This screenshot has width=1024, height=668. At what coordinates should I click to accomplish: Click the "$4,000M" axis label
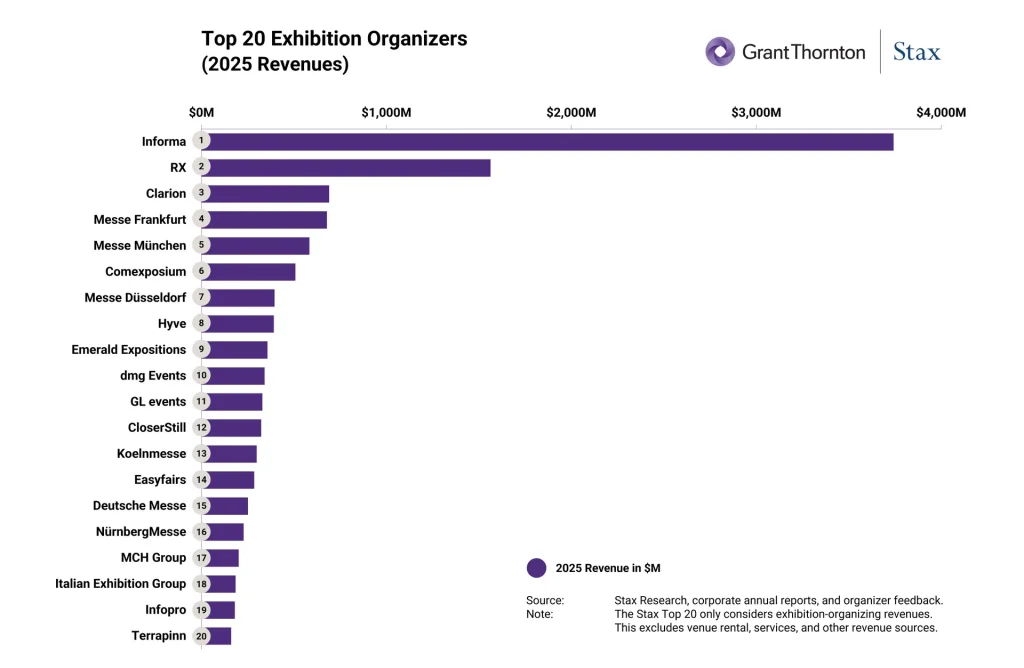(x=941, y=112)
